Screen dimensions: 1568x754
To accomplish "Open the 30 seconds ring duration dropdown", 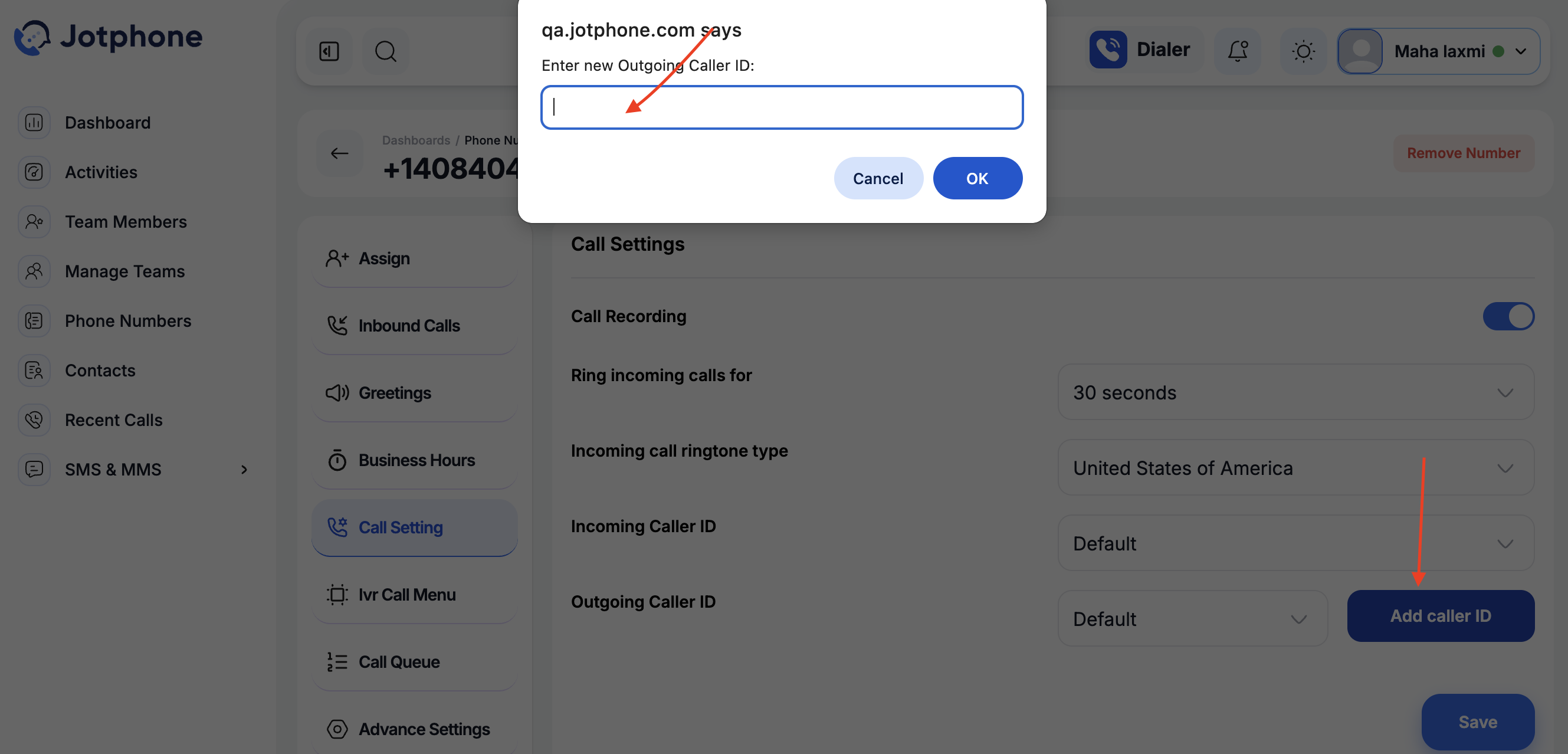I will click(1295, 392).
